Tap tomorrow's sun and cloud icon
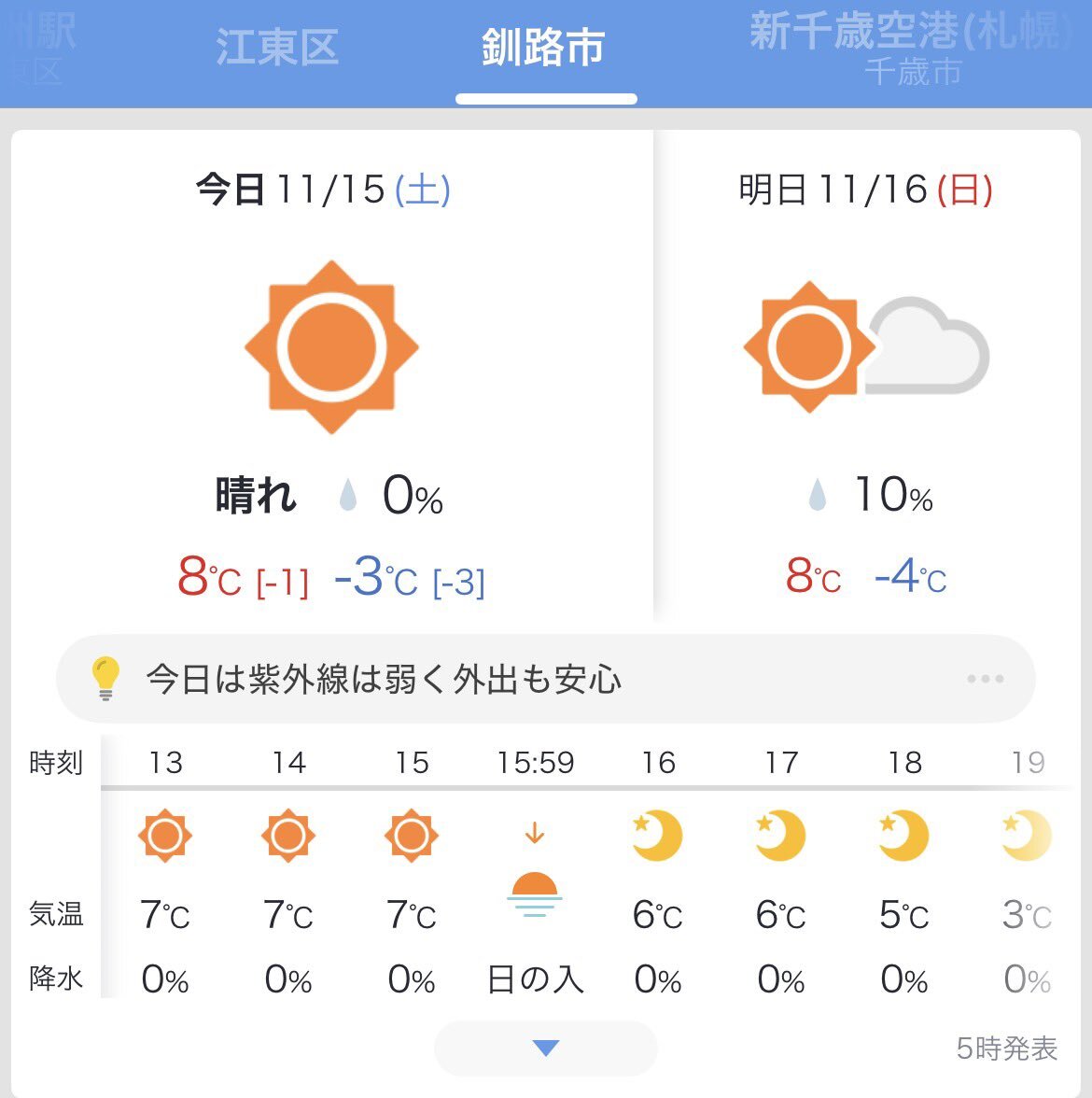 click(x=866, y=347)
